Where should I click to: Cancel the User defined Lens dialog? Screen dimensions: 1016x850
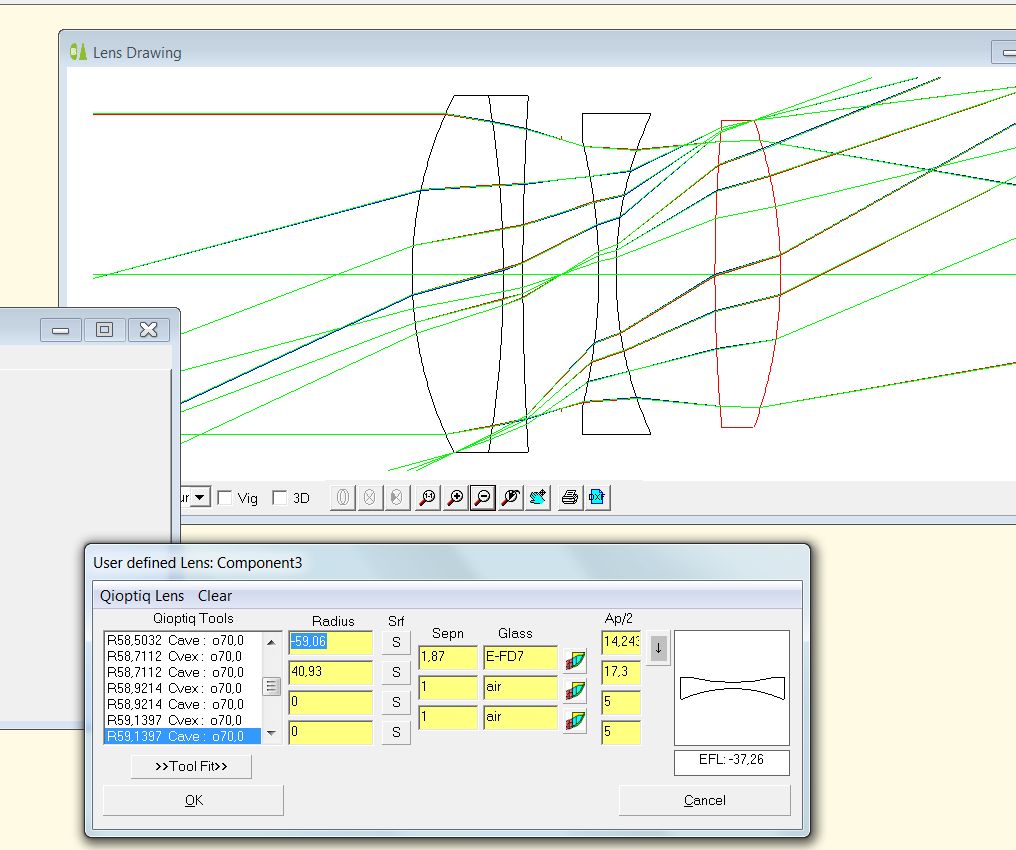pos(704,800)
